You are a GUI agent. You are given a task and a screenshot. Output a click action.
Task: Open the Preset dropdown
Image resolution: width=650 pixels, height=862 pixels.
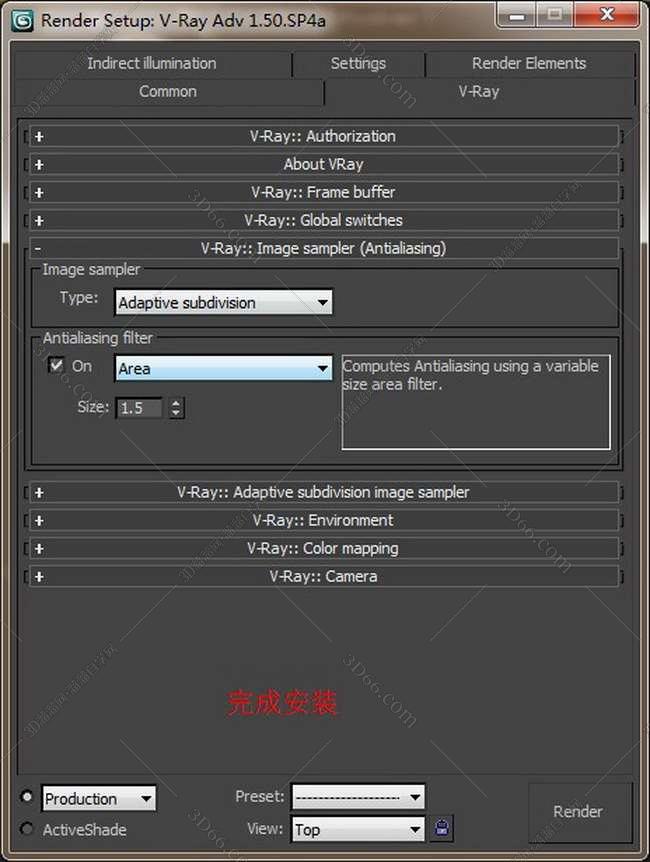coord(358,797)
